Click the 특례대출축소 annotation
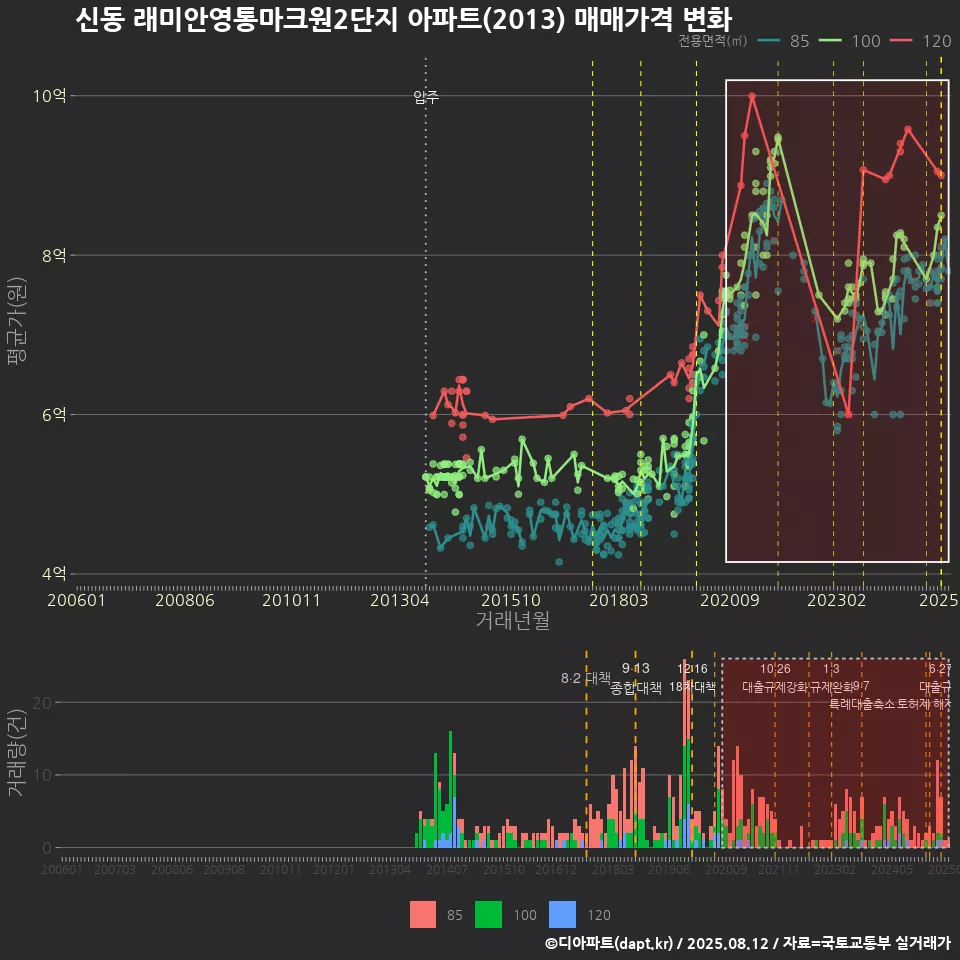 pos(861,703)
